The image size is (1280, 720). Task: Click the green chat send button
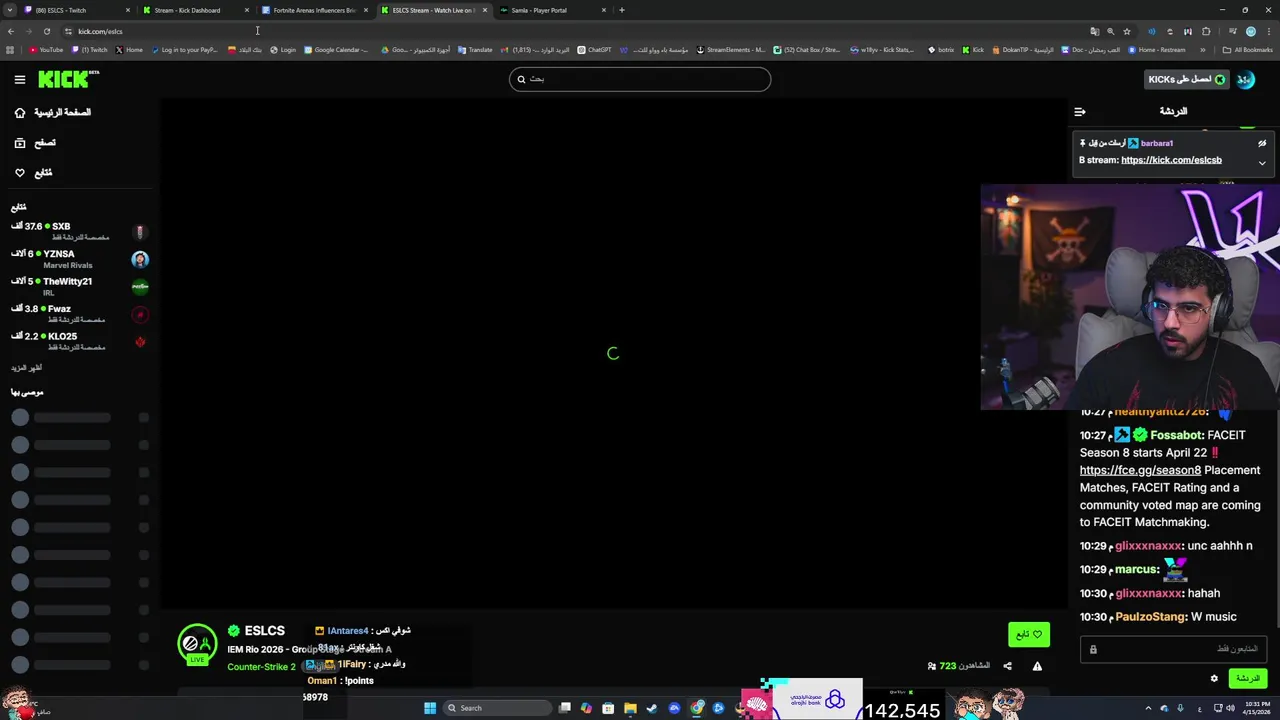coord(1247,678)
